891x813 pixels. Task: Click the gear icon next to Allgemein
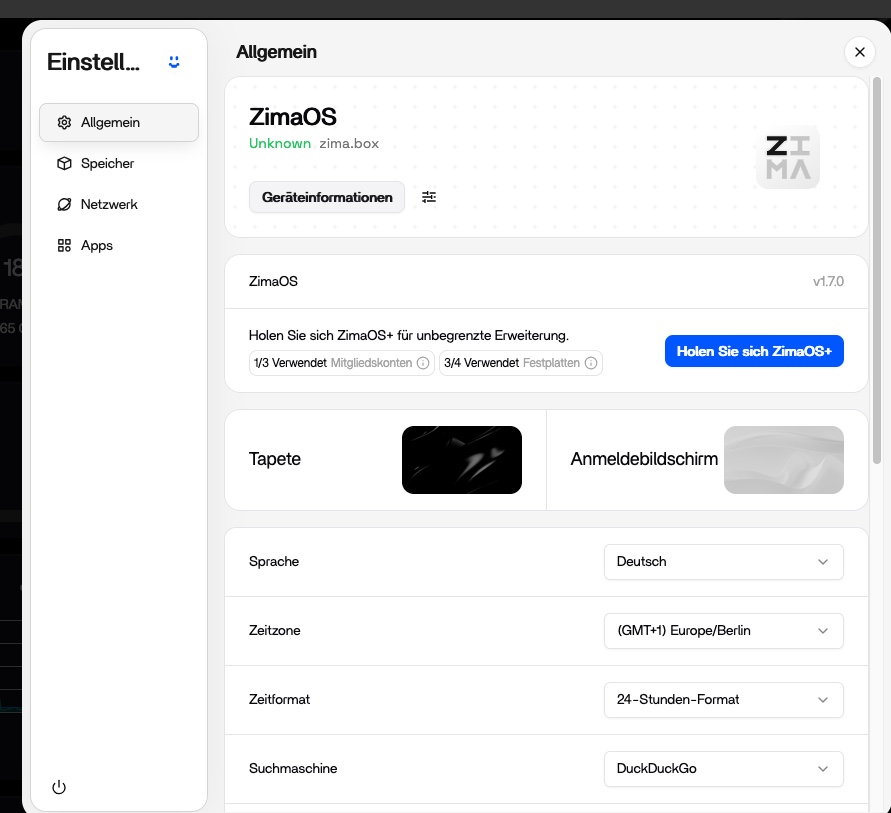pos(64,122)
